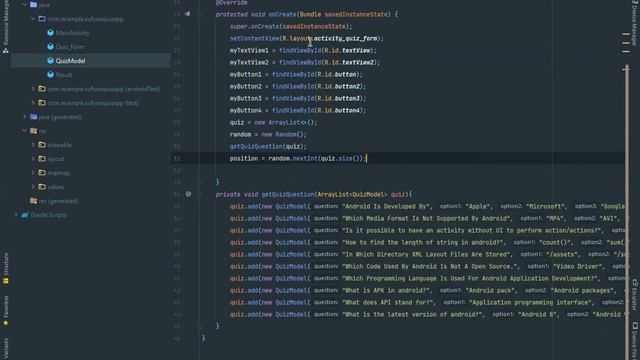This screenshot has width=640, height=360.
Task: Click the values folder icon
Action: tap(42, 187)
